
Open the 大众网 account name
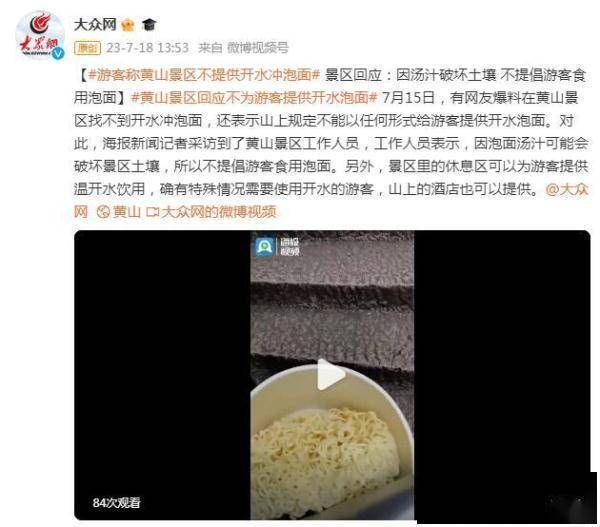tap(95, 24)
